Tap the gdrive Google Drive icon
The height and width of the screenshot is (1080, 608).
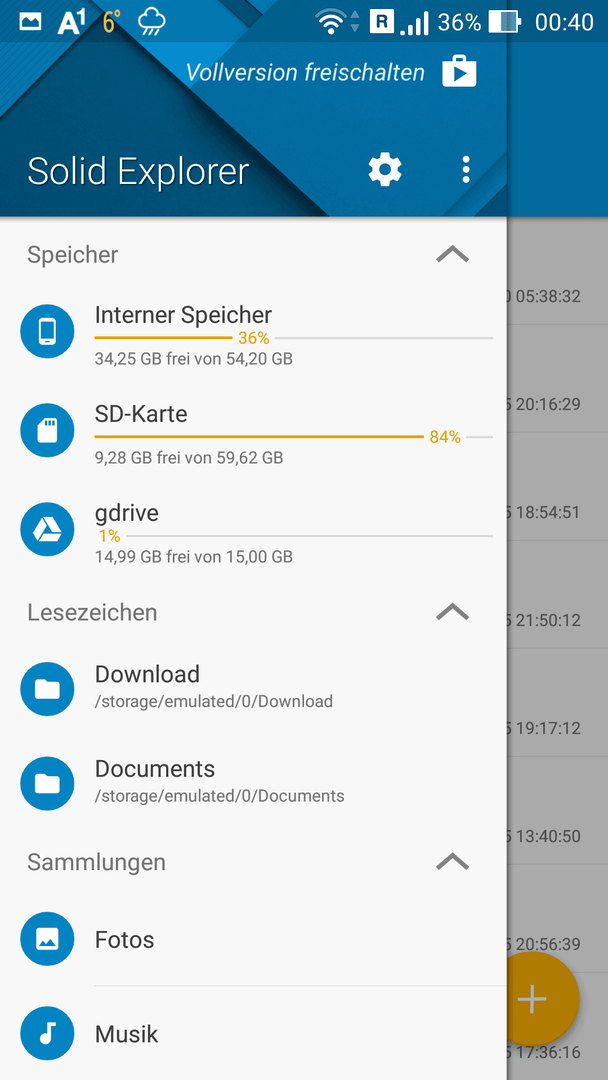click(x=47, y=530)
